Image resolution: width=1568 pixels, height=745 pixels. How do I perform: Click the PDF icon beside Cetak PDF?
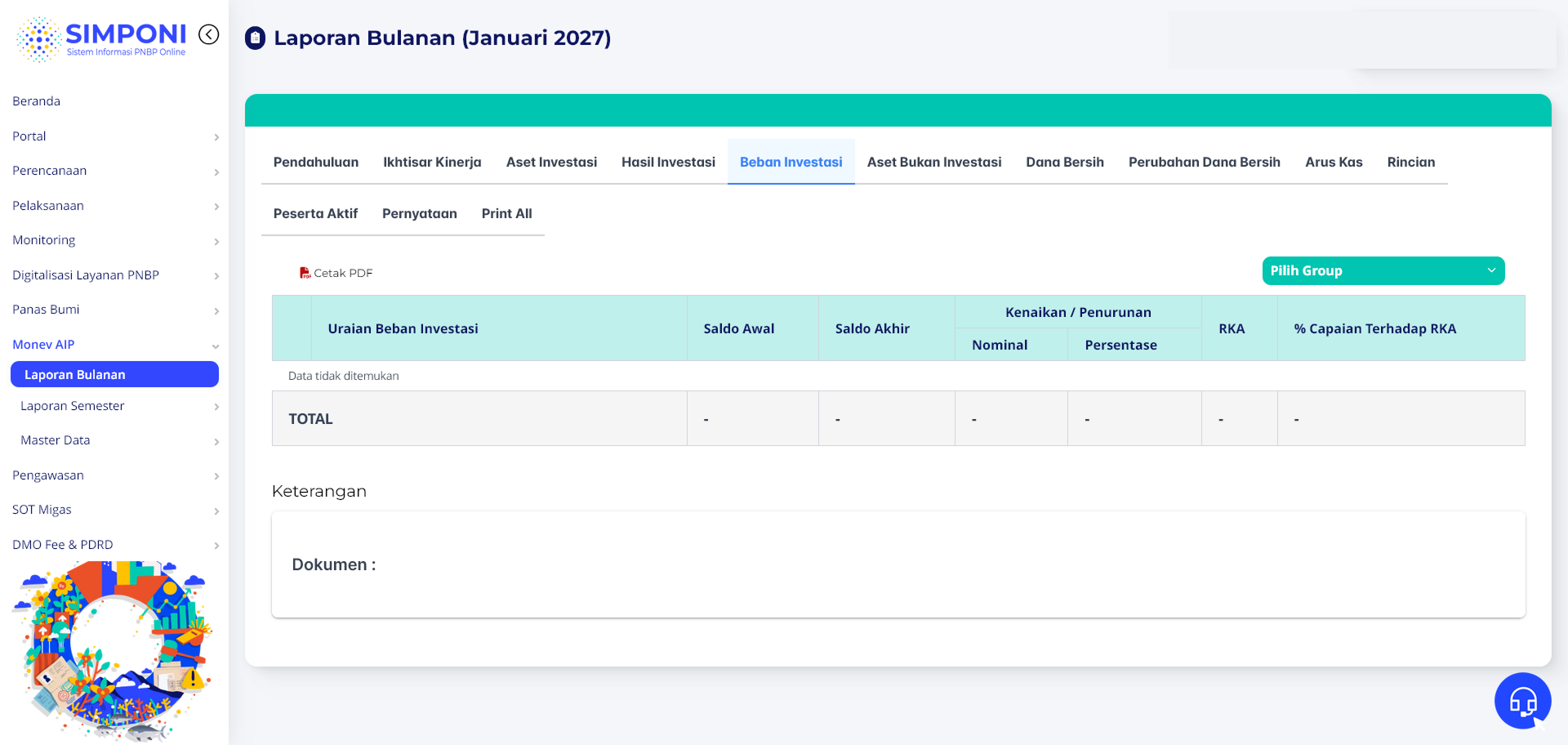click(x=305, y=273)
